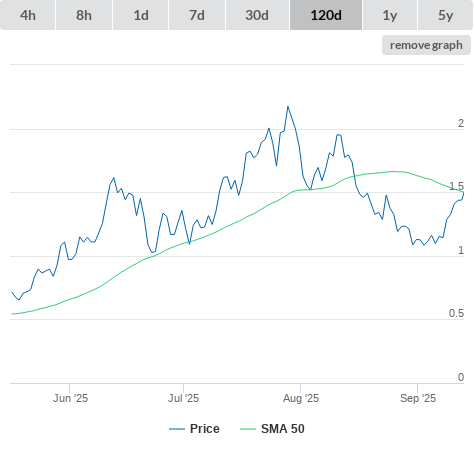This screenshot has width=474, height=455.
Task: Click the Sep '25 axis label
Action: [x=418, y=398]
